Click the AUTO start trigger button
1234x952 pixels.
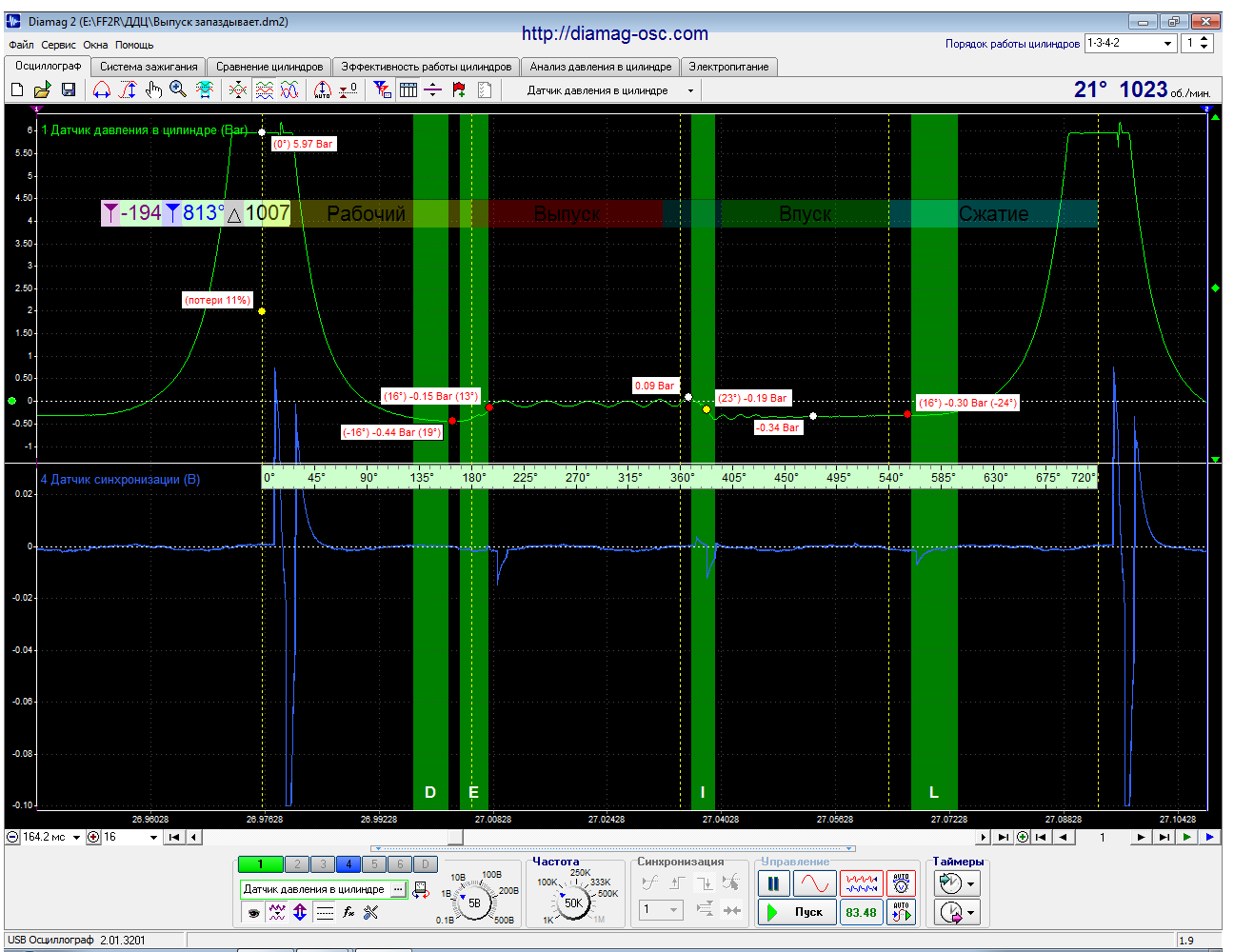tap(900, 912)
